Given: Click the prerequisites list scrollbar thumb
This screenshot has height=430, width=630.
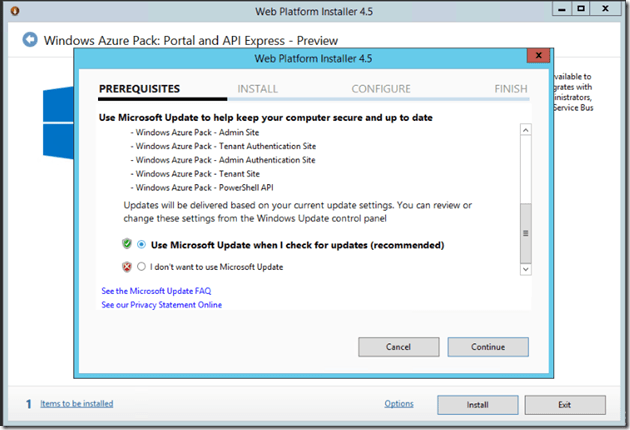Looking at the screenshot, I should point(525,231).
